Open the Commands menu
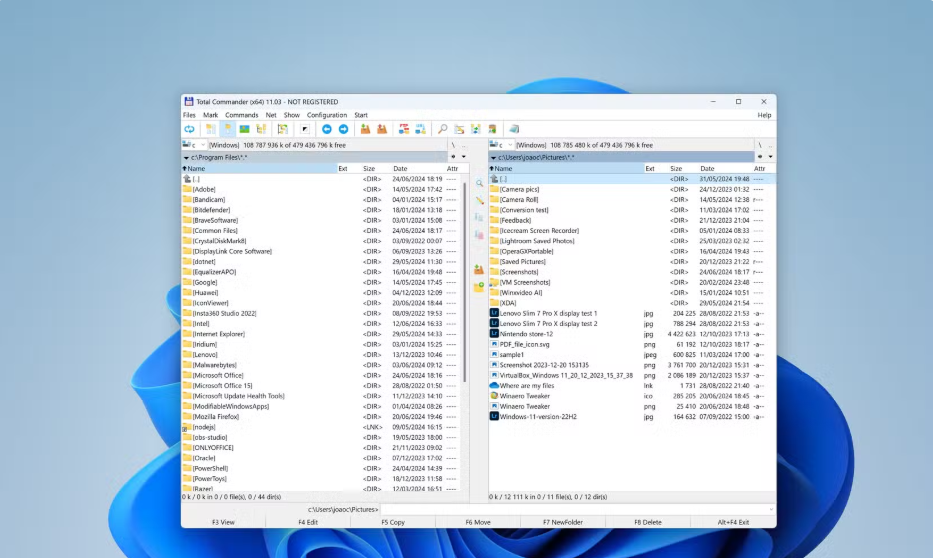Screen dimensions: 933x558 click(x=242, y=115)
